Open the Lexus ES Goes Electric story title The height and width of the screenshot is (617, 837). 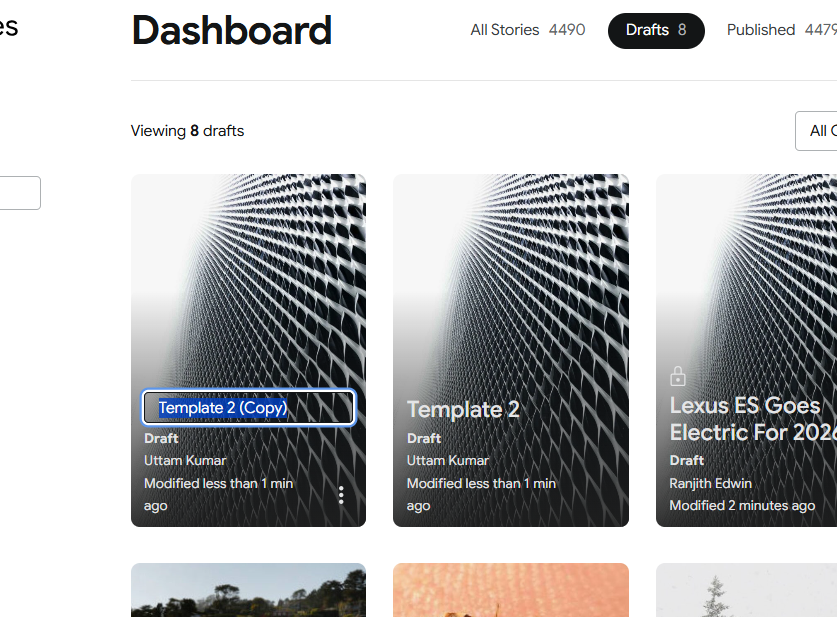click(x=753, y=419)
